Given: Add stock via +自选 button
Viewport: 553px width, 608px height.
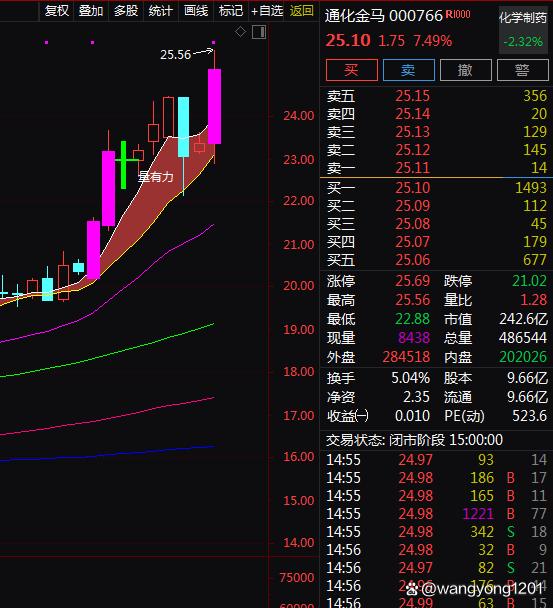Looking at the screenshot, I should [267, 10].
